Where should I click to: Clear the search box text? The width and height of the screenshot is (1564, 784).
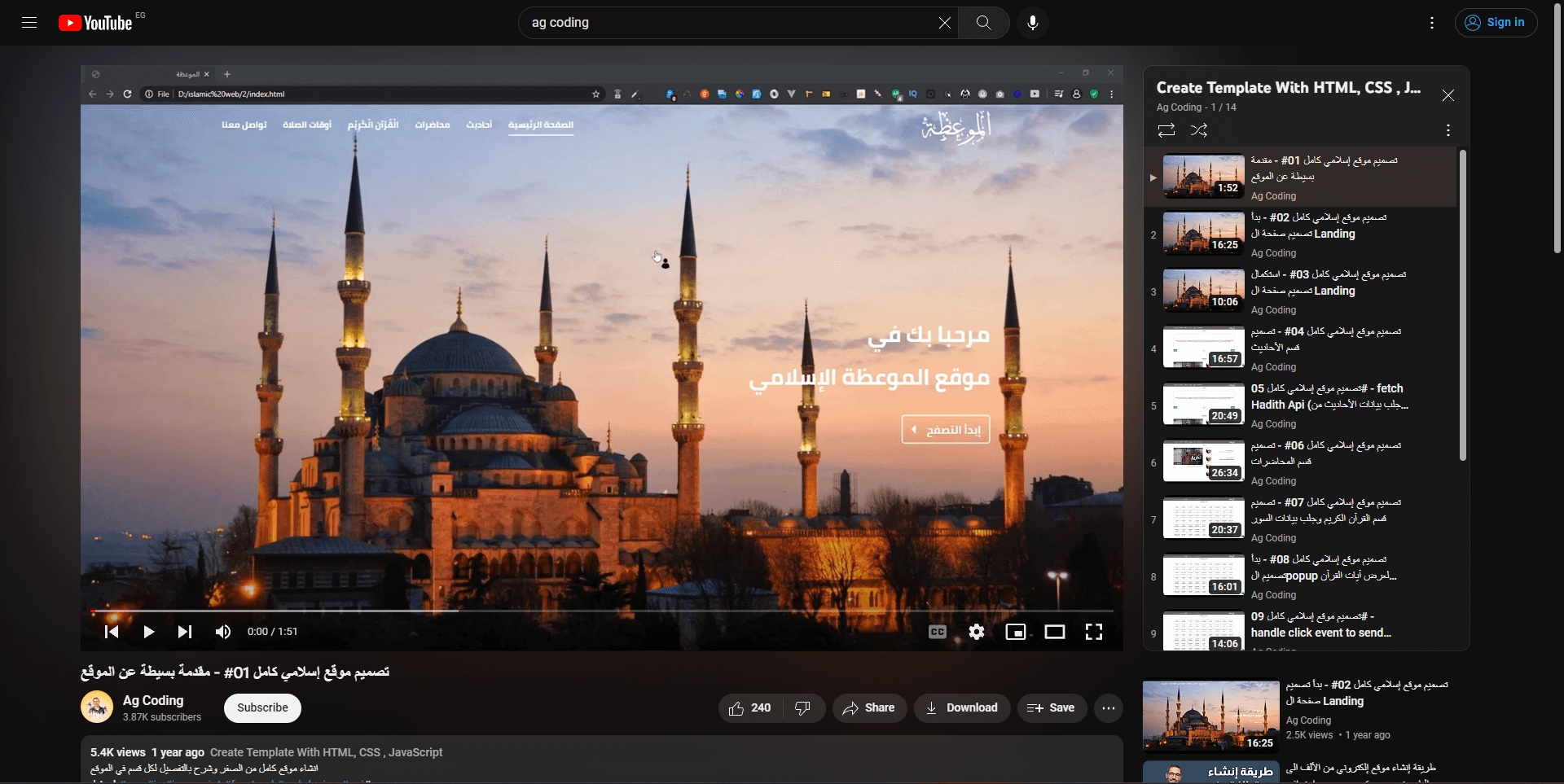coord(944,23)
